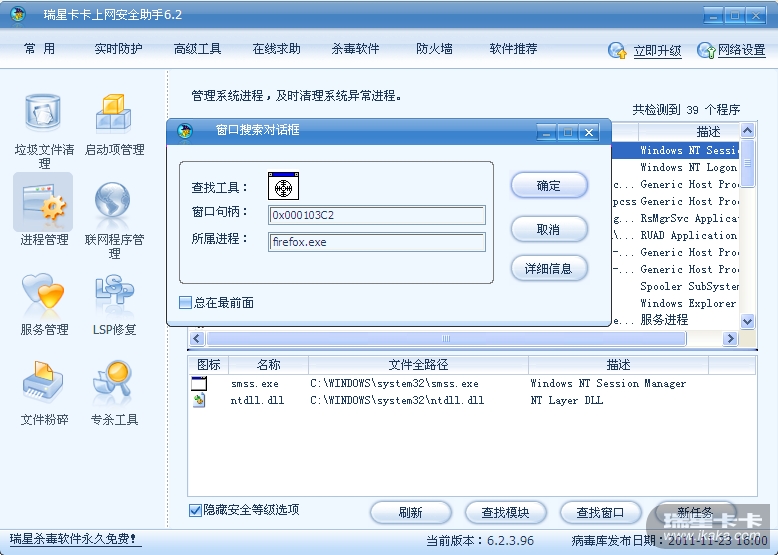Click the 所属进程 input field
The width and height of the screenshot is (778, 555).
click(x=377, y=242)
